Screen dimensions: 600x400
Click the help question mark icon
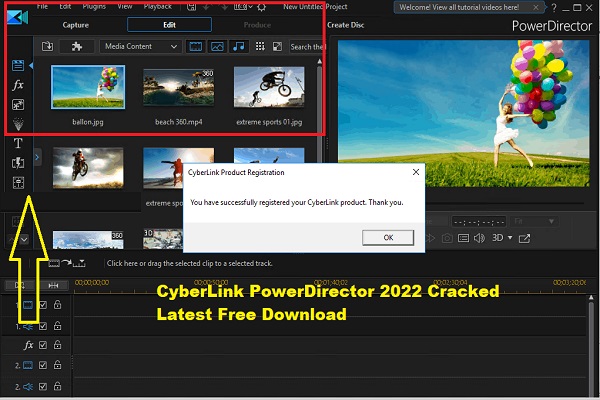click(554, 7)
